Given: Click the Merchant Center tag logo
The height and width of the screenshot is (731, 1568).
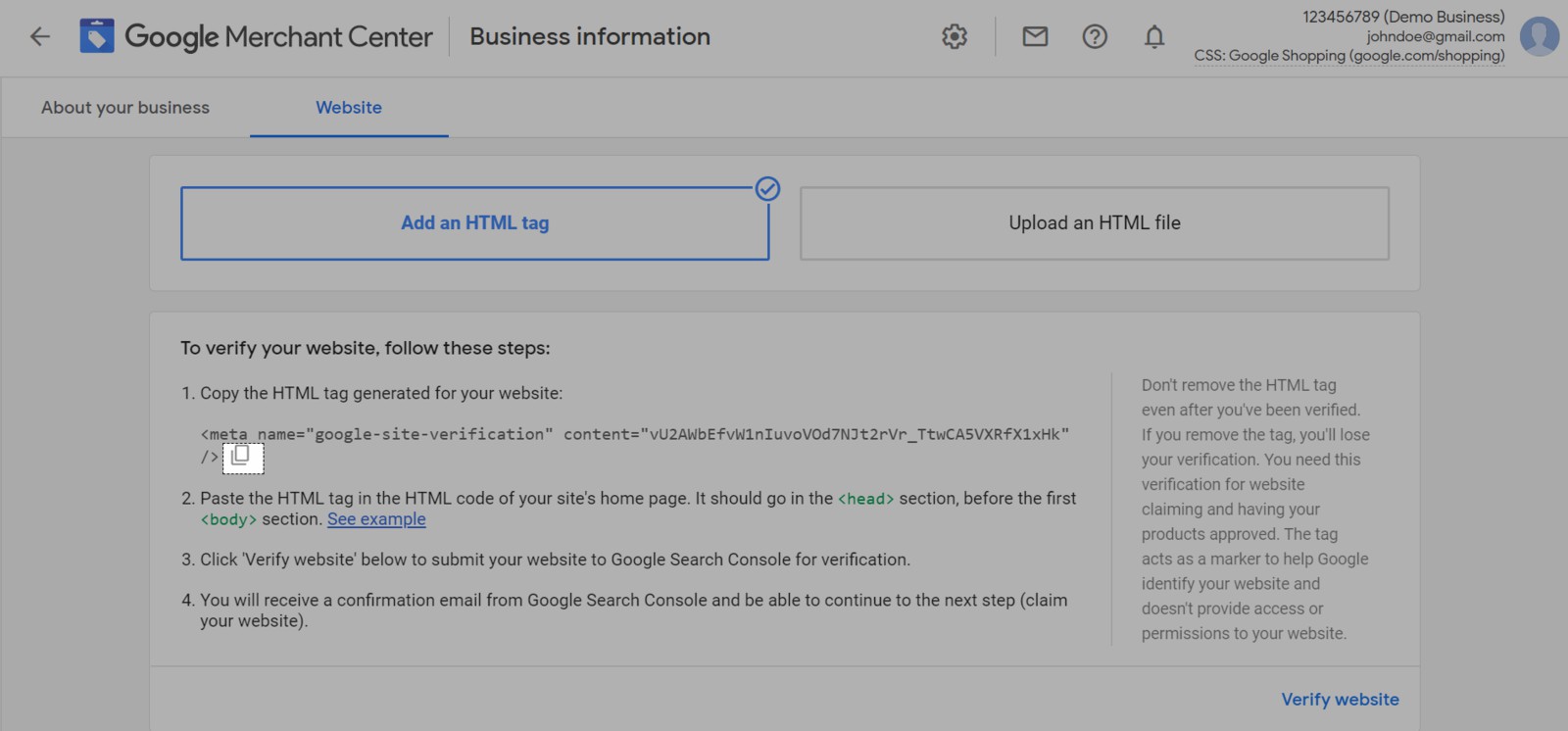Looking at the screenshot, I should pyautogui.click(x=97, y=37).
